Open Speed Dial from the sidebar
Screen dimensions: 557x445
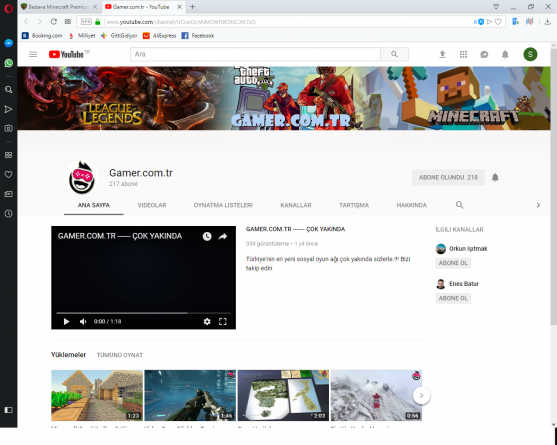pos(9,155)
